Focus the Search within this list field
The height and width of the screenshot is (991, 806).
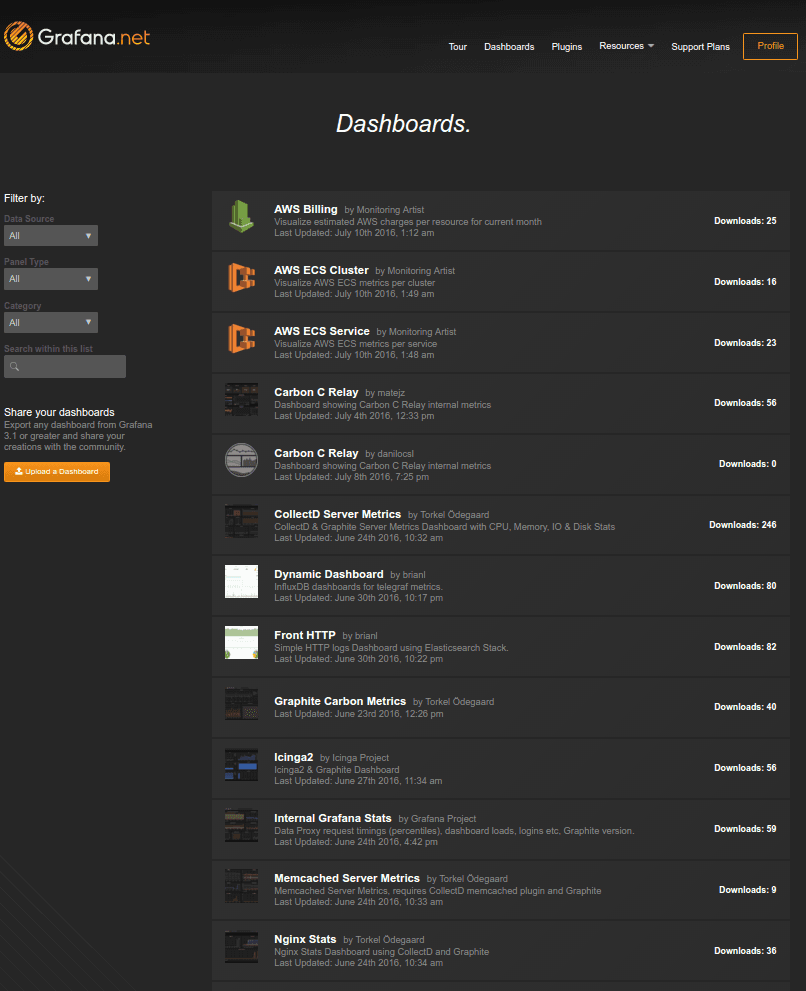point(64,367)
